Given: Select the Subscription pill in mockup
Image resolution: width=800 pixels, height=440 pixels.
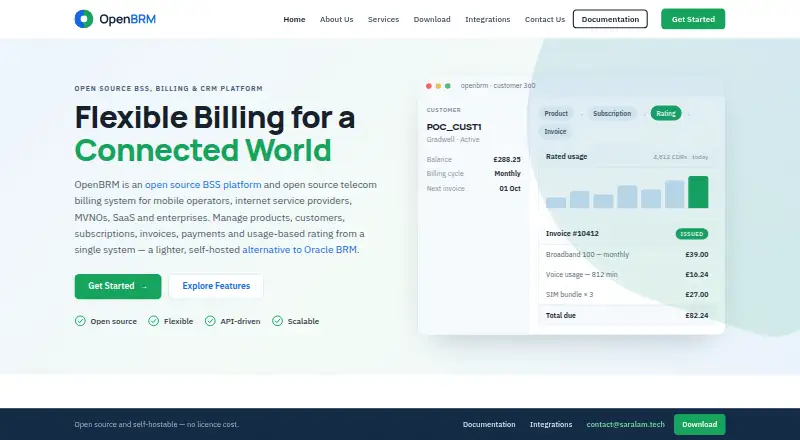Looking at the screenshot, I should pyautogui.click(x=612, y=113).
